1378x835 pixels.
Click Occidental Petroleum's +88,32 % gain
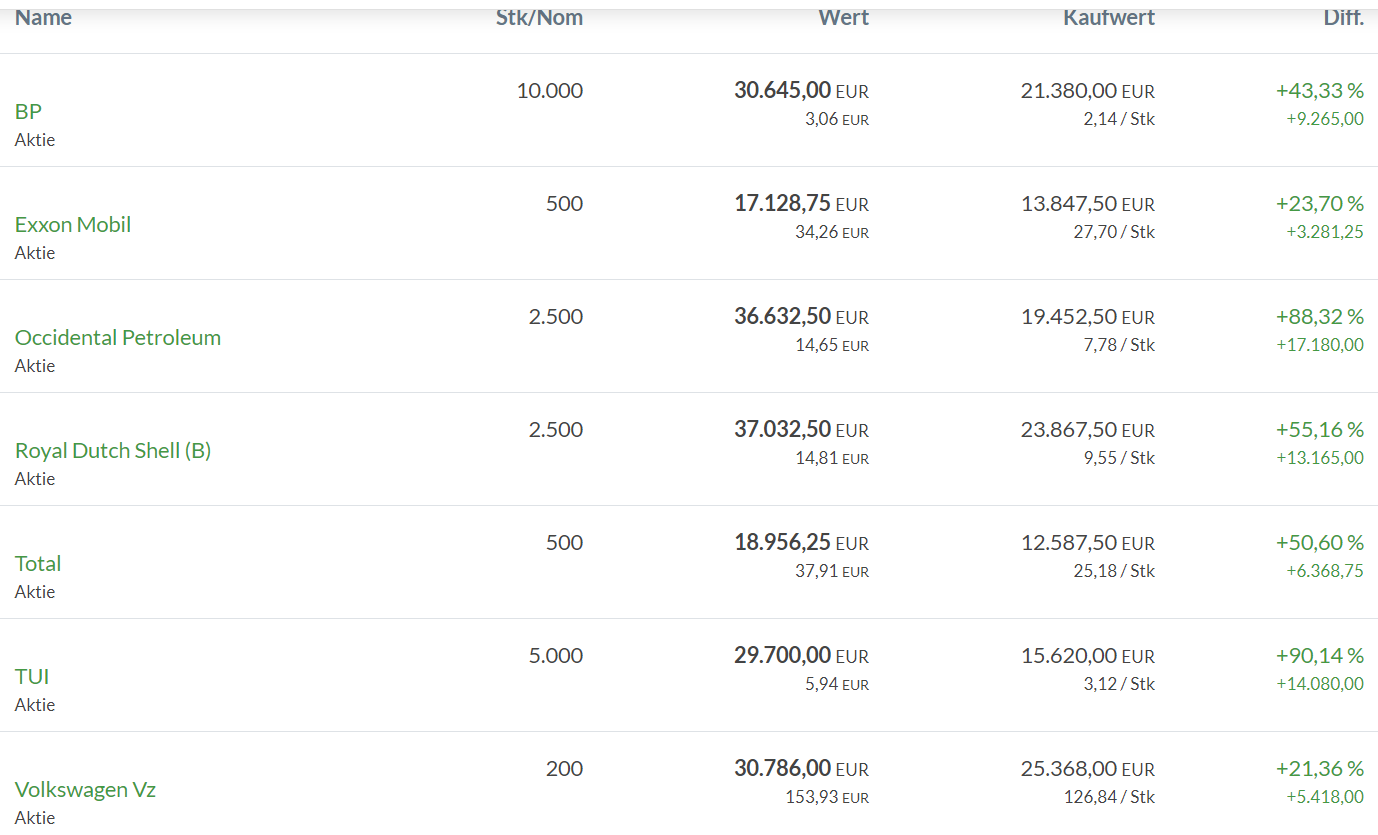click(x=1319, y=317)
